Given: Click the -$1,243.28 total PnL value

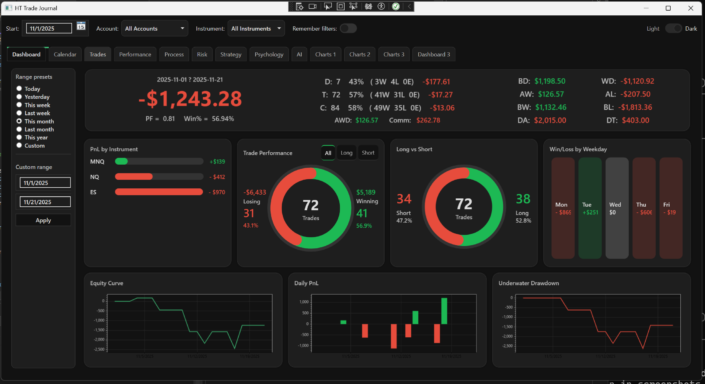Looking at the screenshot, I should coord(190,99).
